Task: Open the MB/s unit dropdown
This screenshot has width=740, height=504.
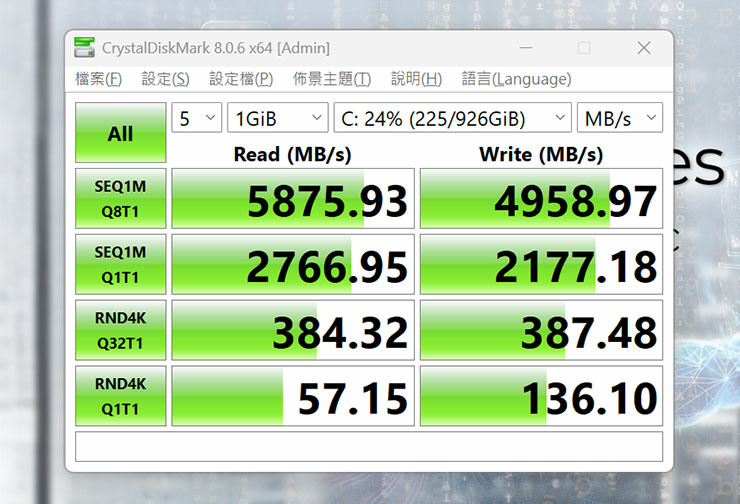Action: 620,118
